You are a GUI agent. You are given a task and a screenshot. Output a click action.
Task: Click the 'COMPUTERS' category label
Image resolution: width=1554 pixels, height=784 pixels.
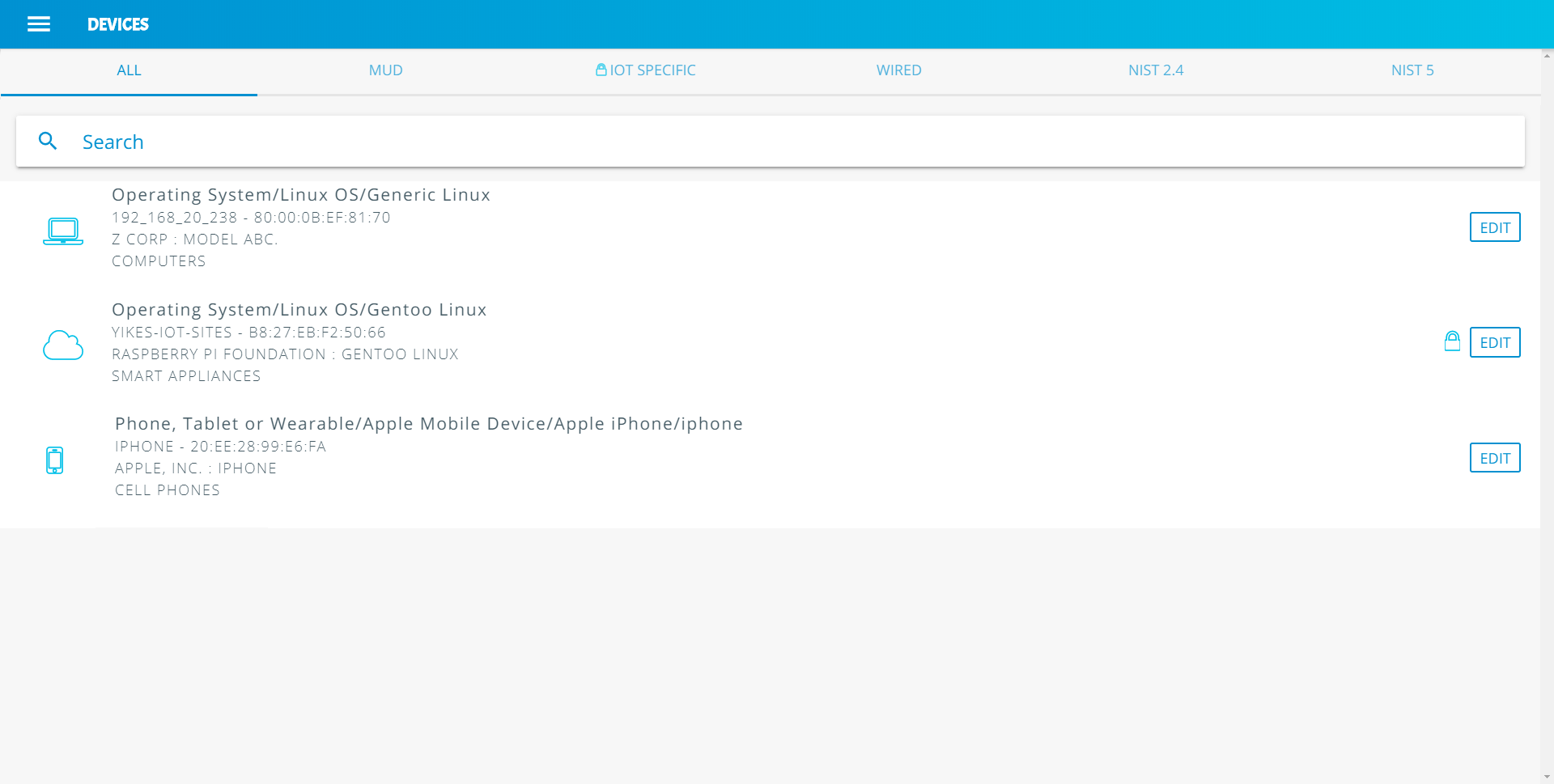pyautogui.click(x=159, y=261)
